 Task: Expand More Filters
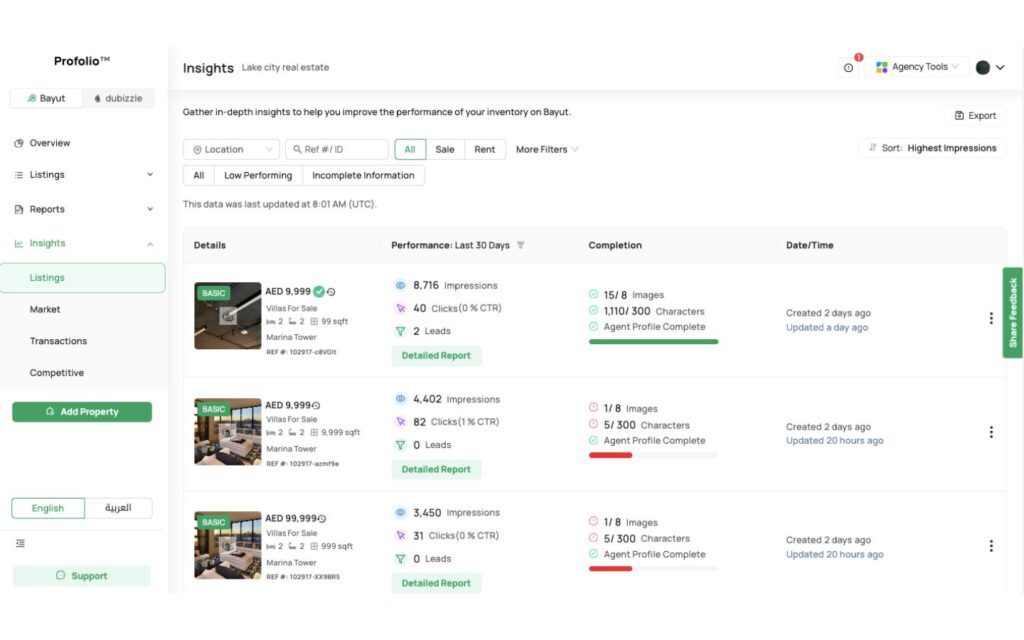click(547, 150)
